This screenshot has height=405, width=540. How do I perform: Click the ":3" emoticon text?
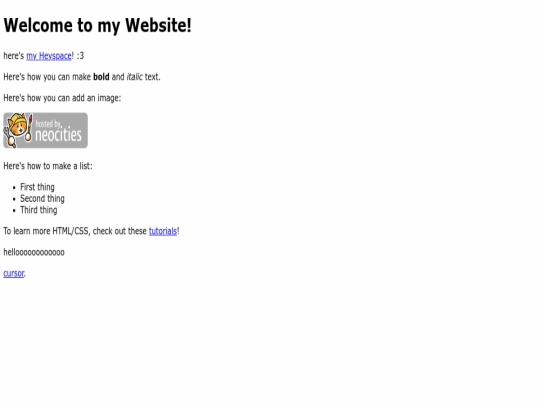(80, 56)
